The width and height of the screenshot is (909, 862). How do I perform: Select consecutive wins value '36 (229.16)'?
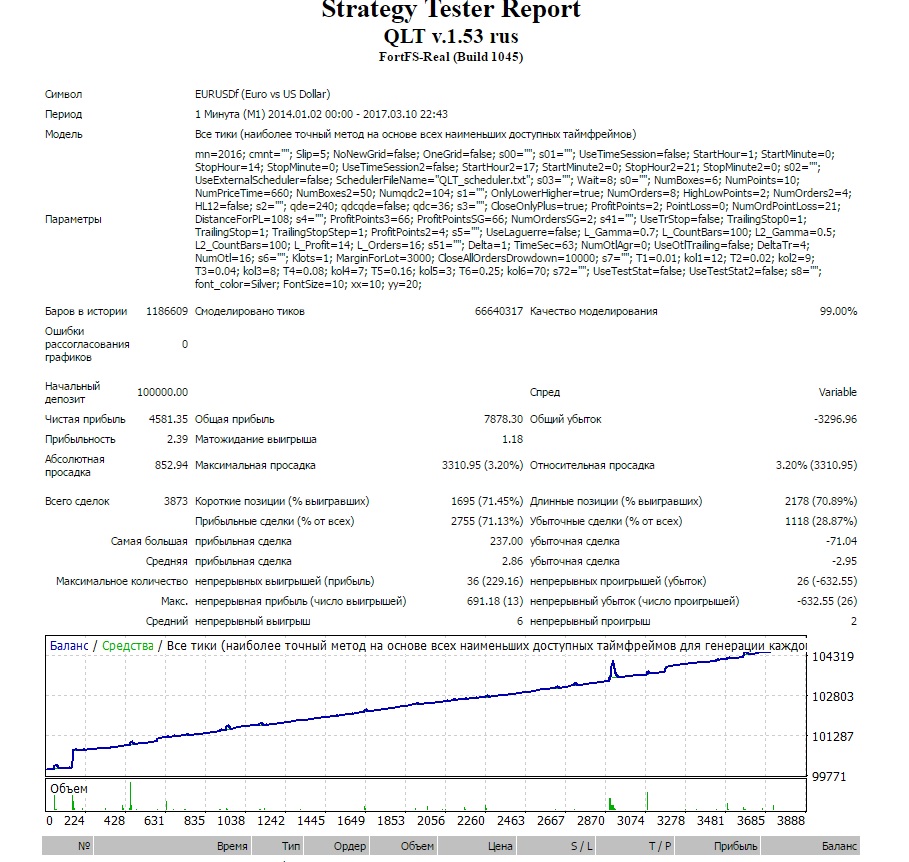point(495,581)
